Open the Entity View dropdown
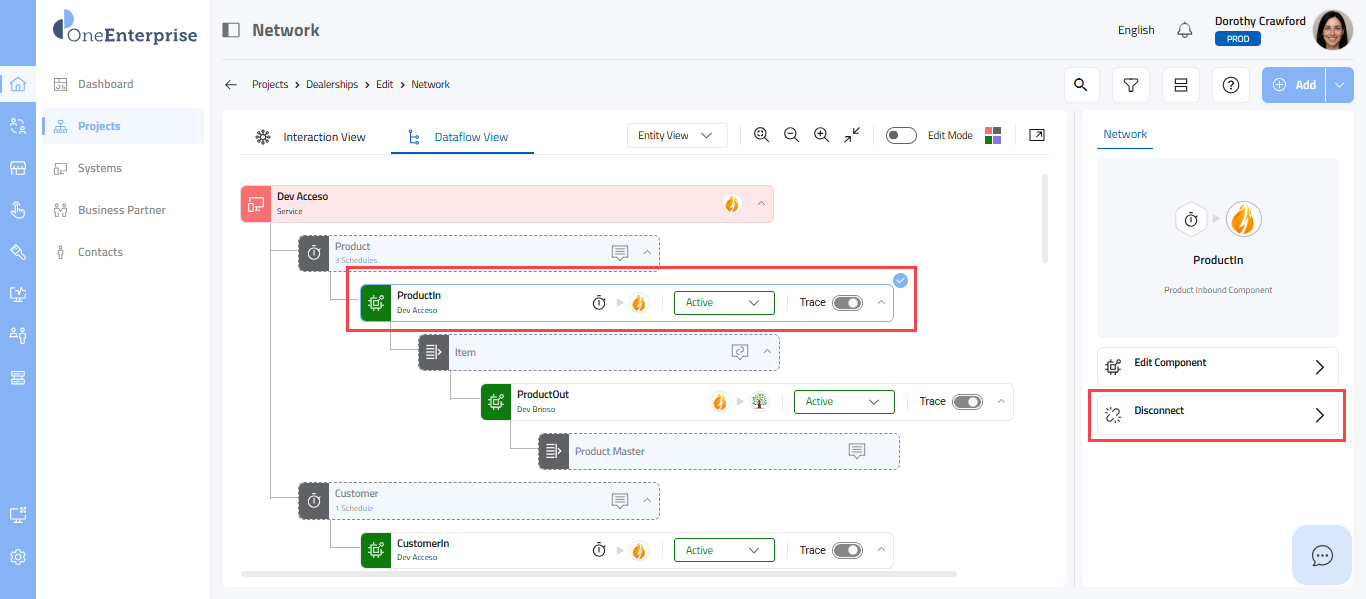The height and width of the screenshot is (599, 1366). (676, 135)
